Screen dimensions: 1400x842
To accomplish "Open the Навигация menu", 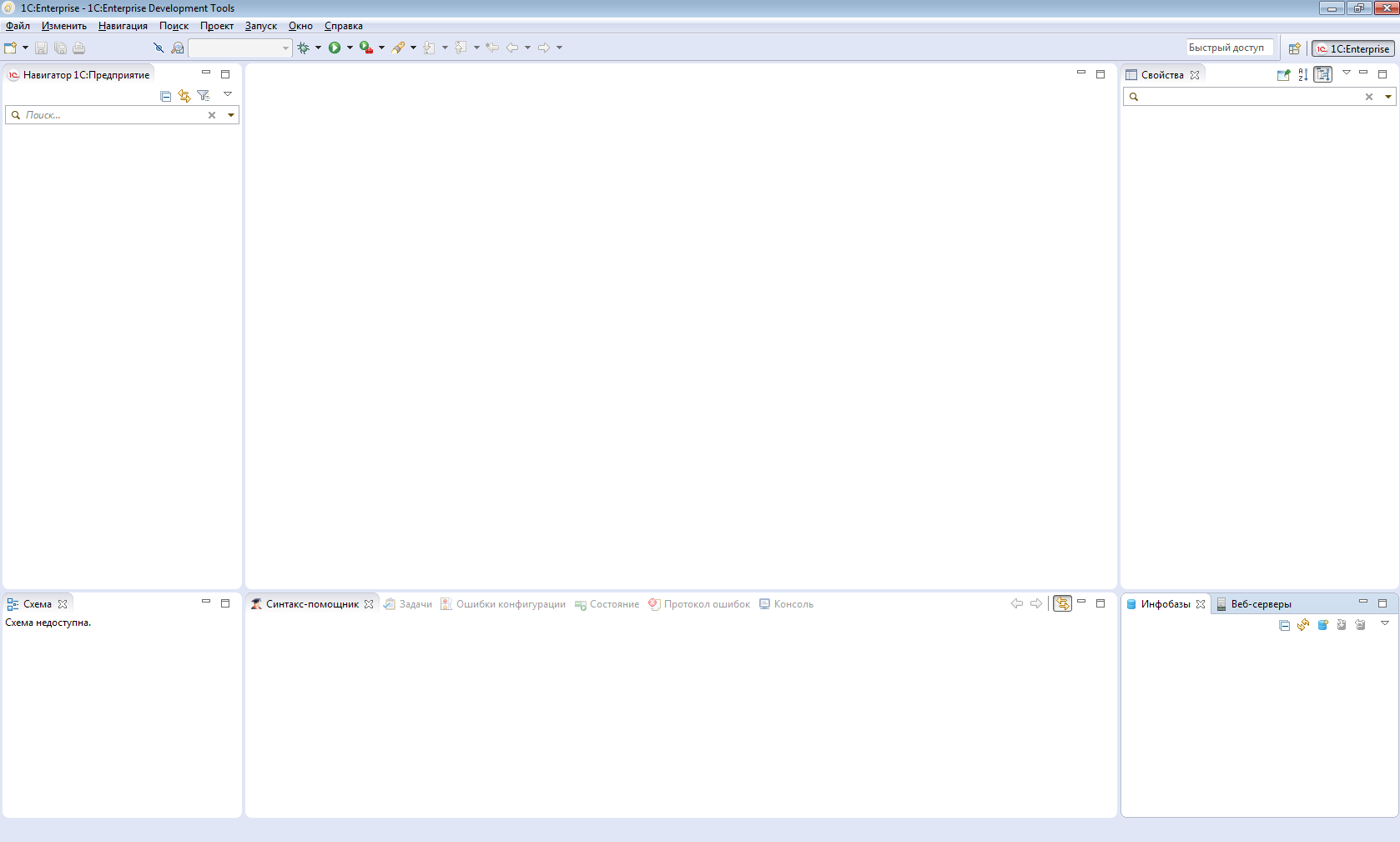I will [x=123, y=26].
